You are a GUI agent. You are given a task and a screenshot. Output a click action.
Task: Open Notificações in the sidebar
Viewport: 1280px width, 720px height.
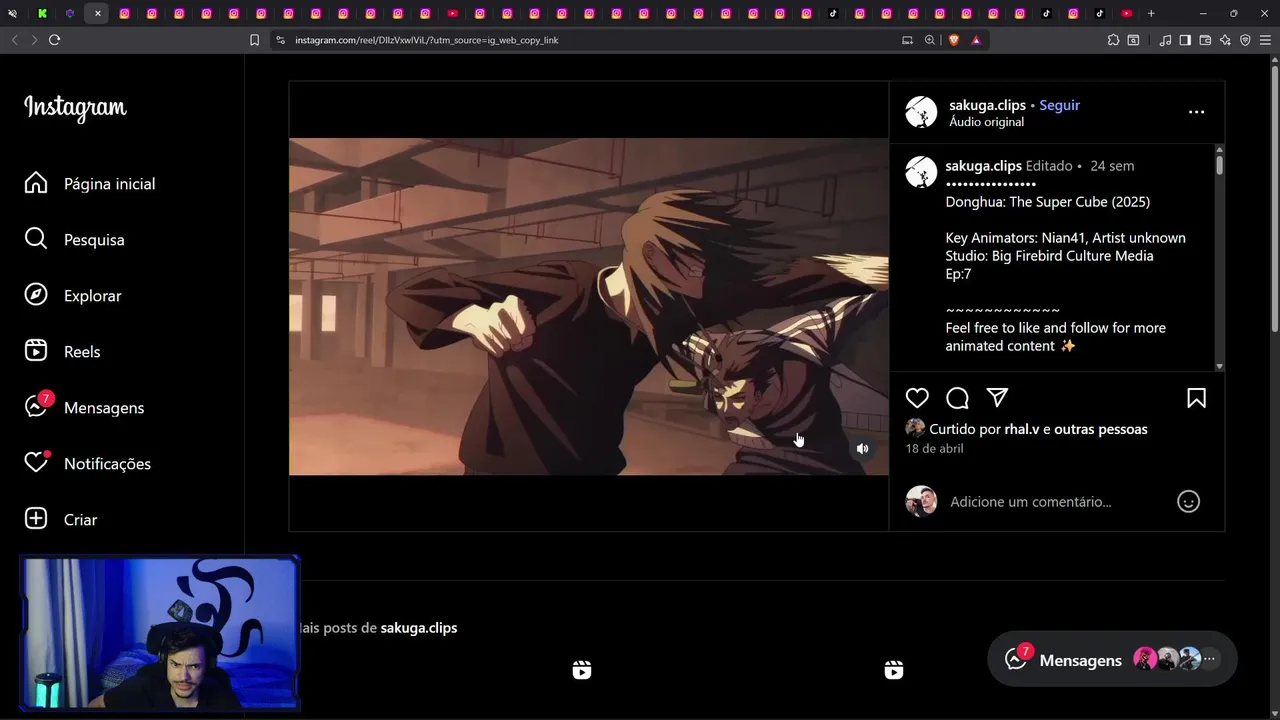[x=88, y=464]
